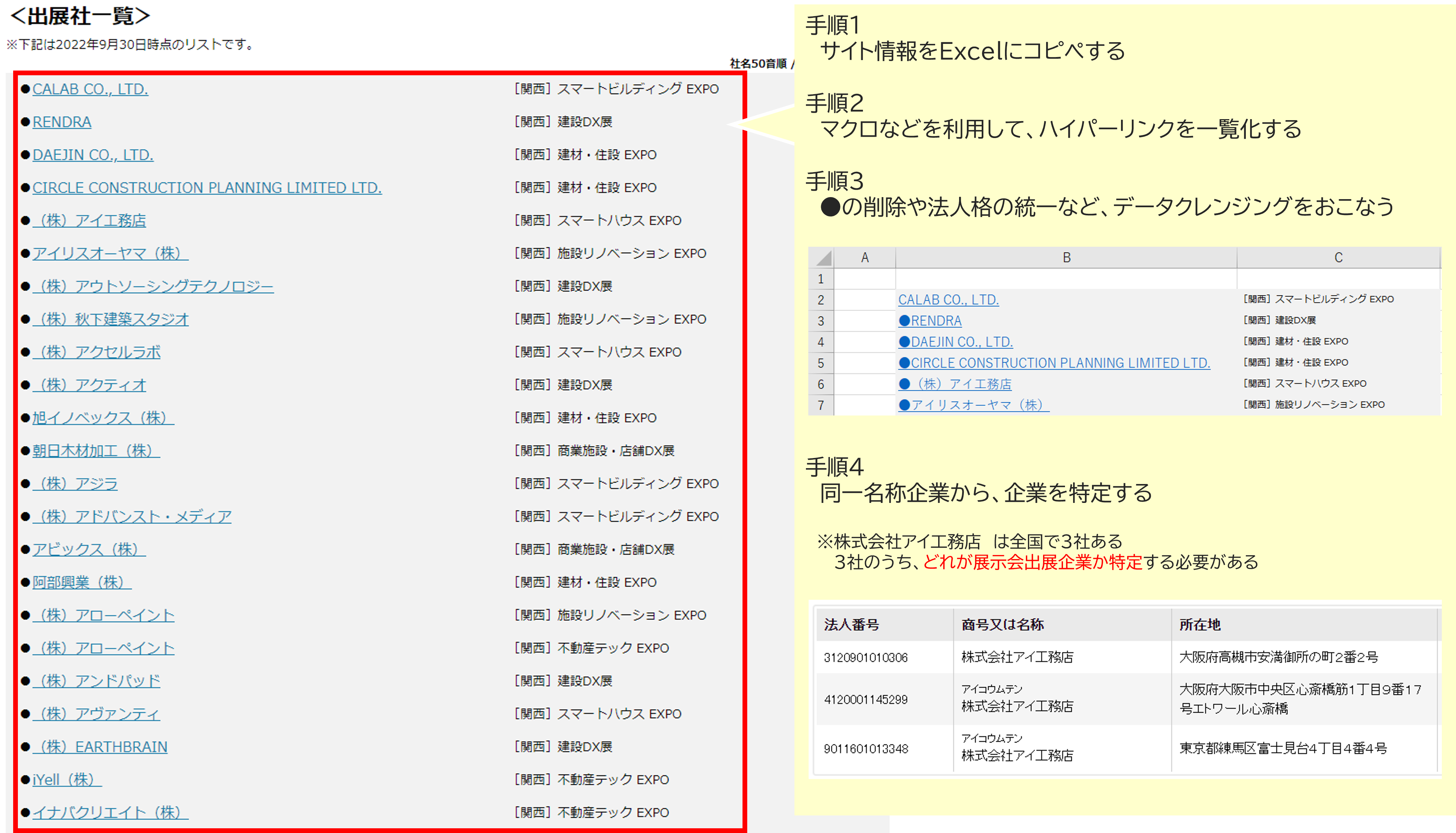The image size is (1456, 833).
Task: Open the アイリスオーヤマ(株) link in exhibitor list
Action: click(110, 253)
